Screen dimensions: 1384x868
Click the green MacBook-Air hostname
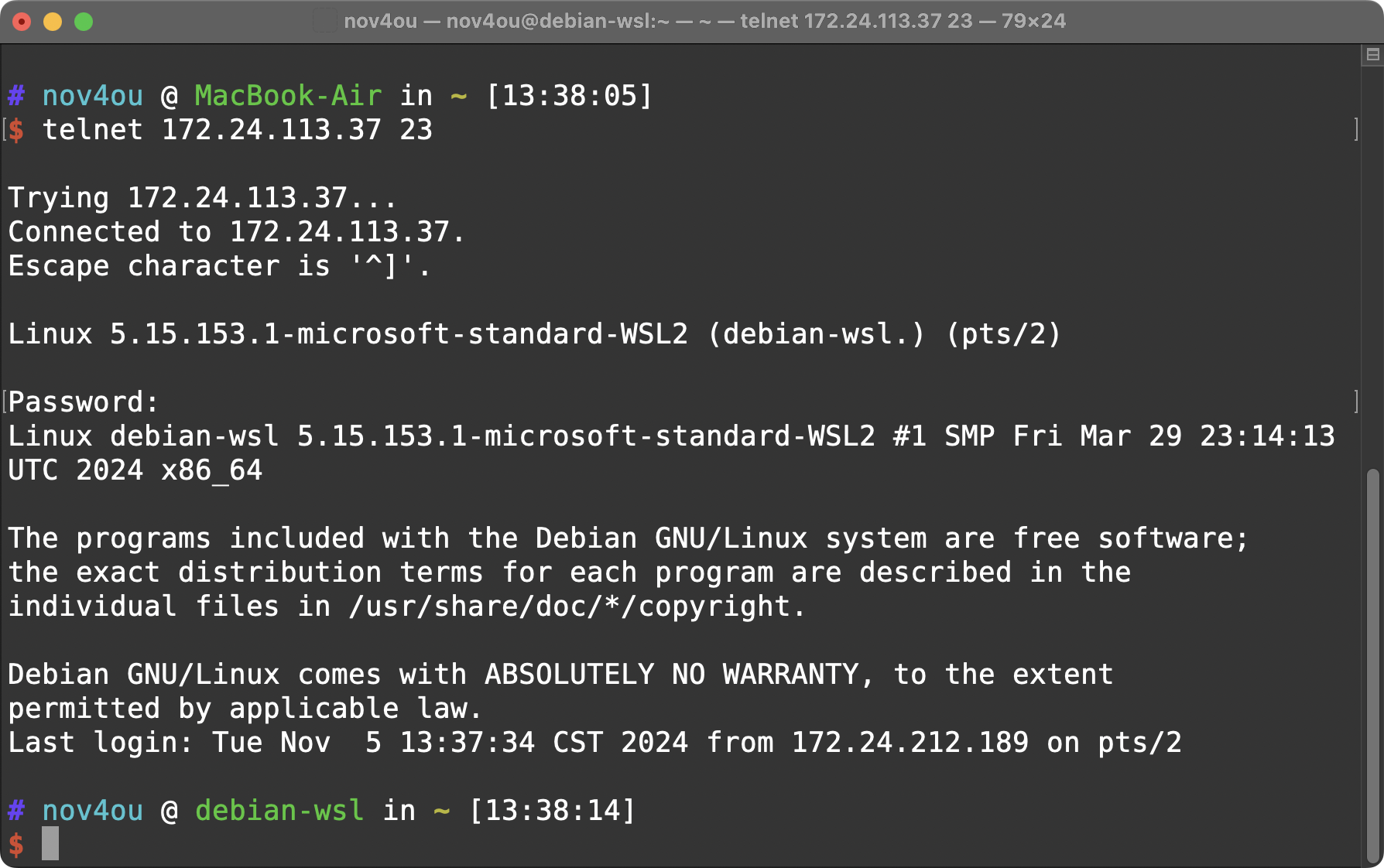coord(288,95)
